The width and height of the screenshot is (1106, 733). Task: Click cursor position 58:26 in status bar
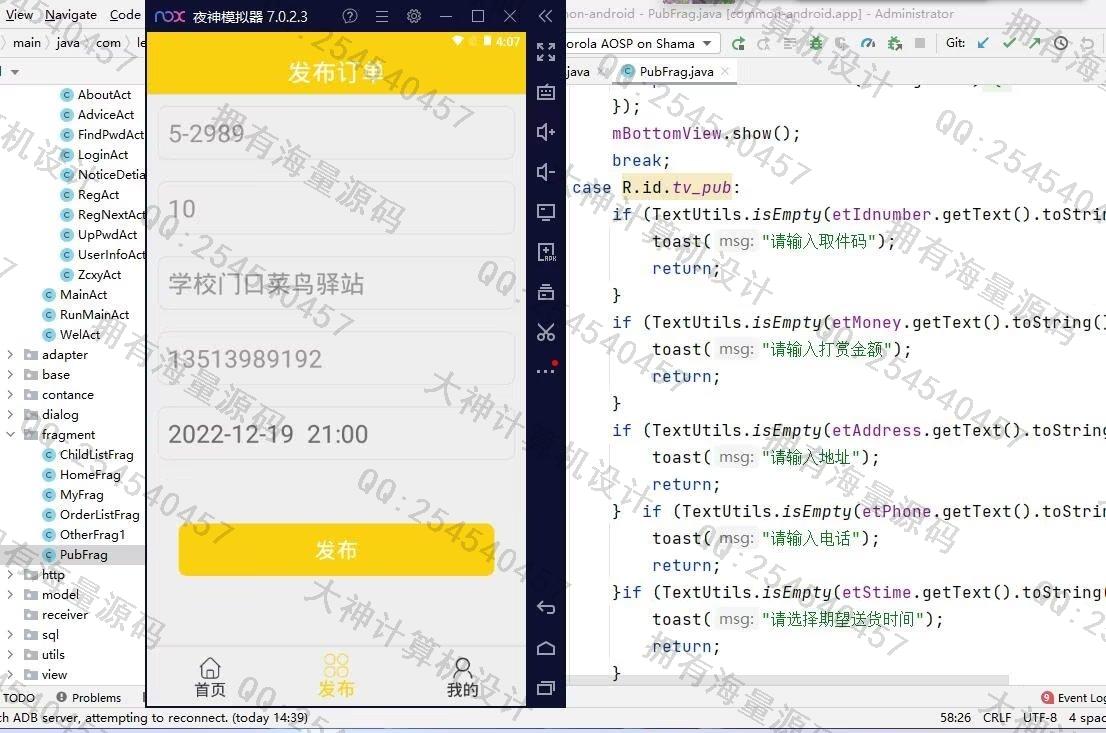tap(955, 717)
